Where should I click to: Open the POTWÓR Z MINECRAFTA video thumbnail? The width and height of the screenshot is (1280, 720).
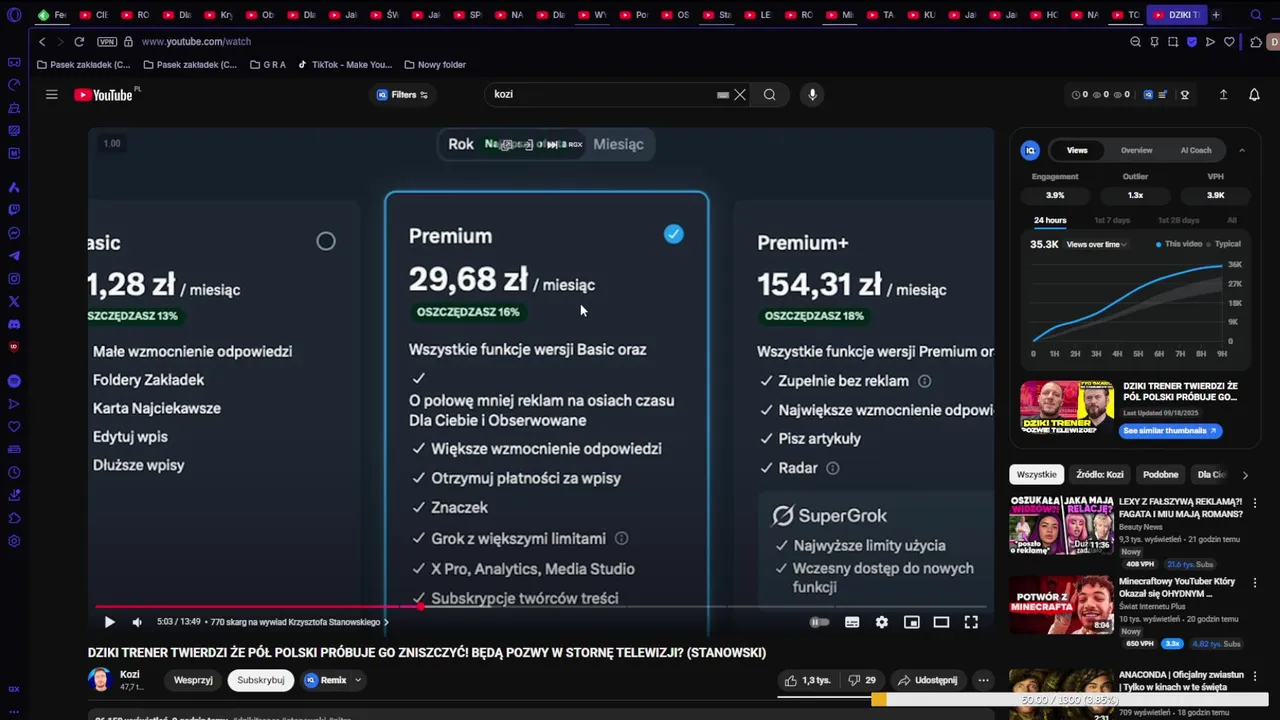click(1061, 605)
